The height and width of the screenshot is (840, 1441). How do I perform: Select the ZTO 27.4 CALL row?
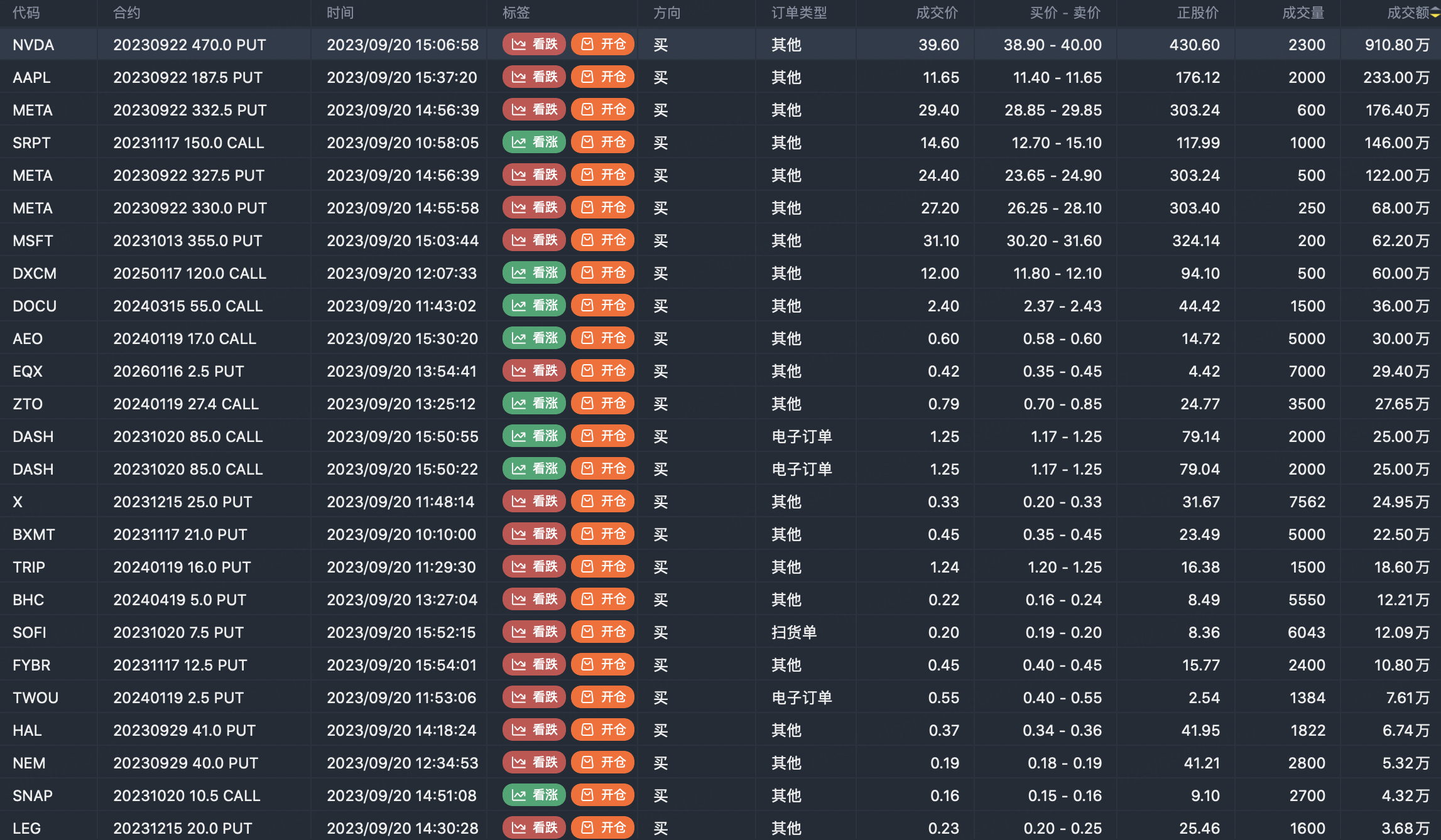[186, 404]
